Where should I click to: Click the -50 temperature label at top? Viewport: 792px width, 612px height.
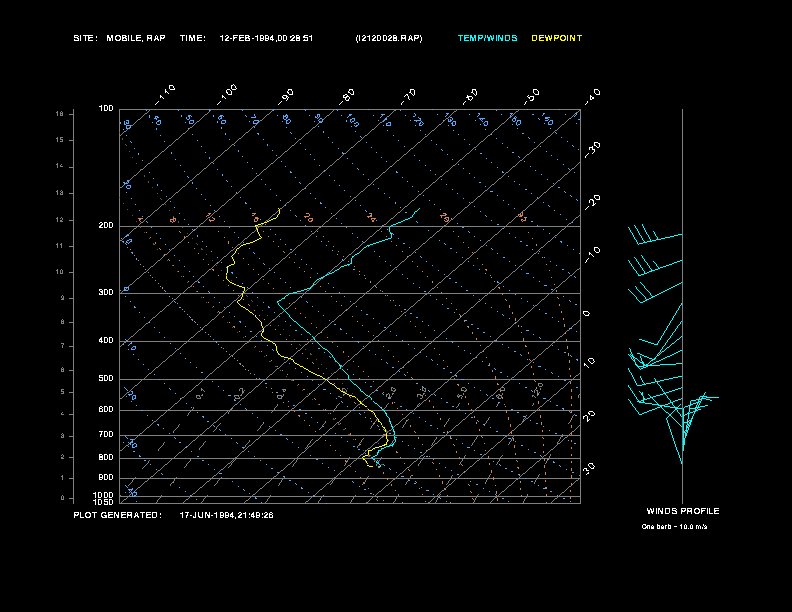(x=531, y=97)
